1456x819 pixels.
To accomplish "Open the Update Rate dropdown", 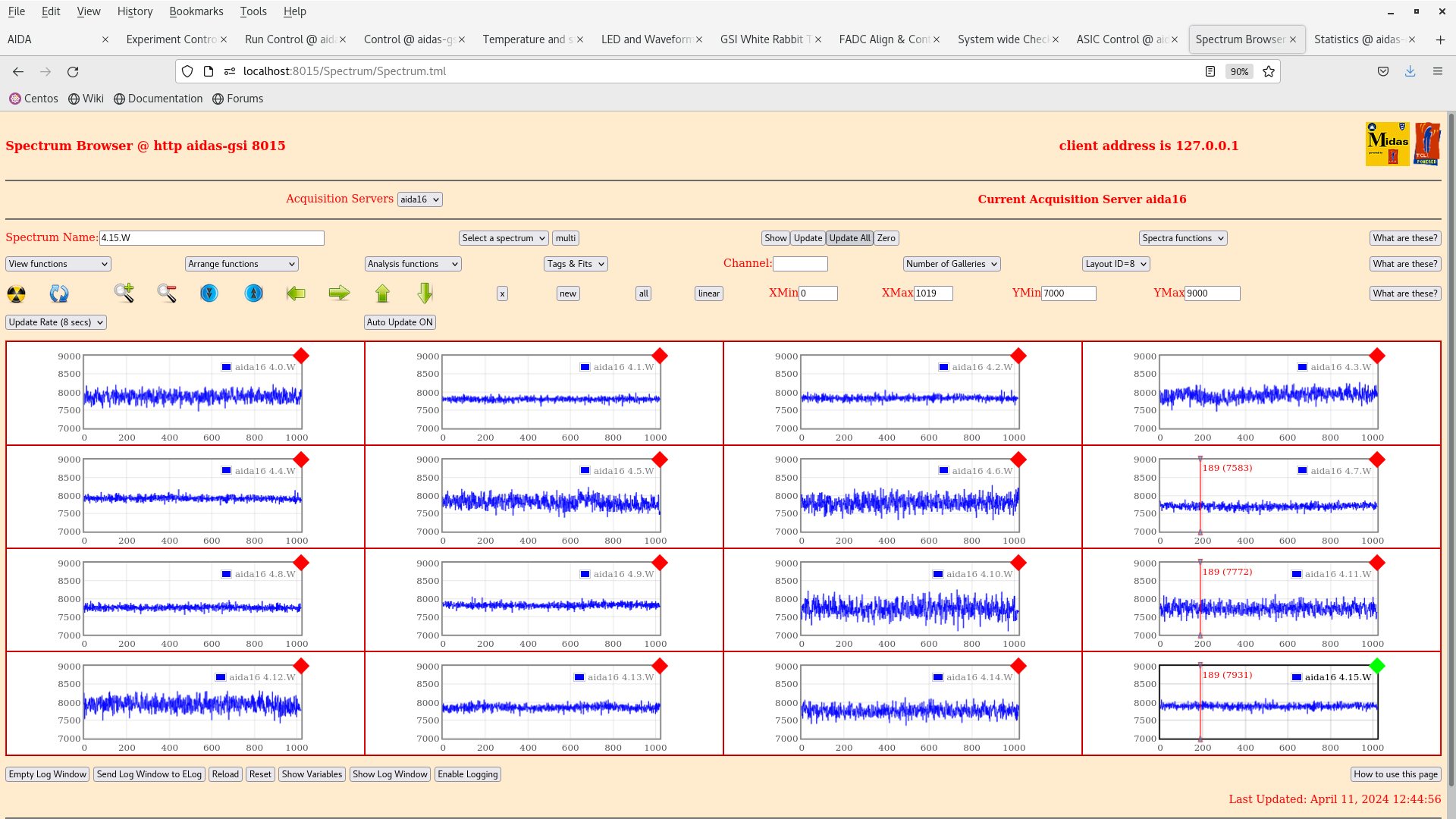I will point(56,322).
